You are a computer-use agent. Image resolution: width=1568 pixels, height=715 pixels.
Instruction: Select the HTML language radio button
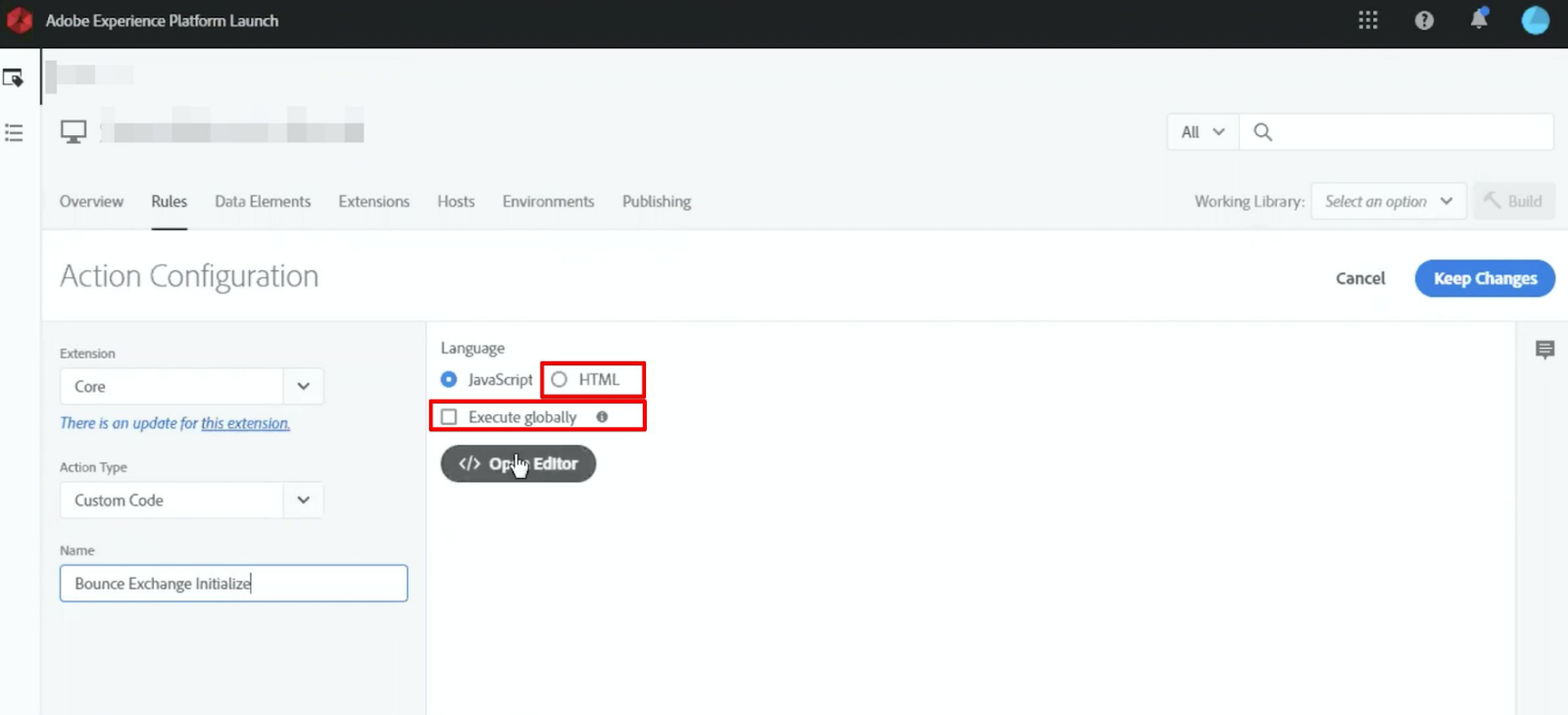point(559,379)
